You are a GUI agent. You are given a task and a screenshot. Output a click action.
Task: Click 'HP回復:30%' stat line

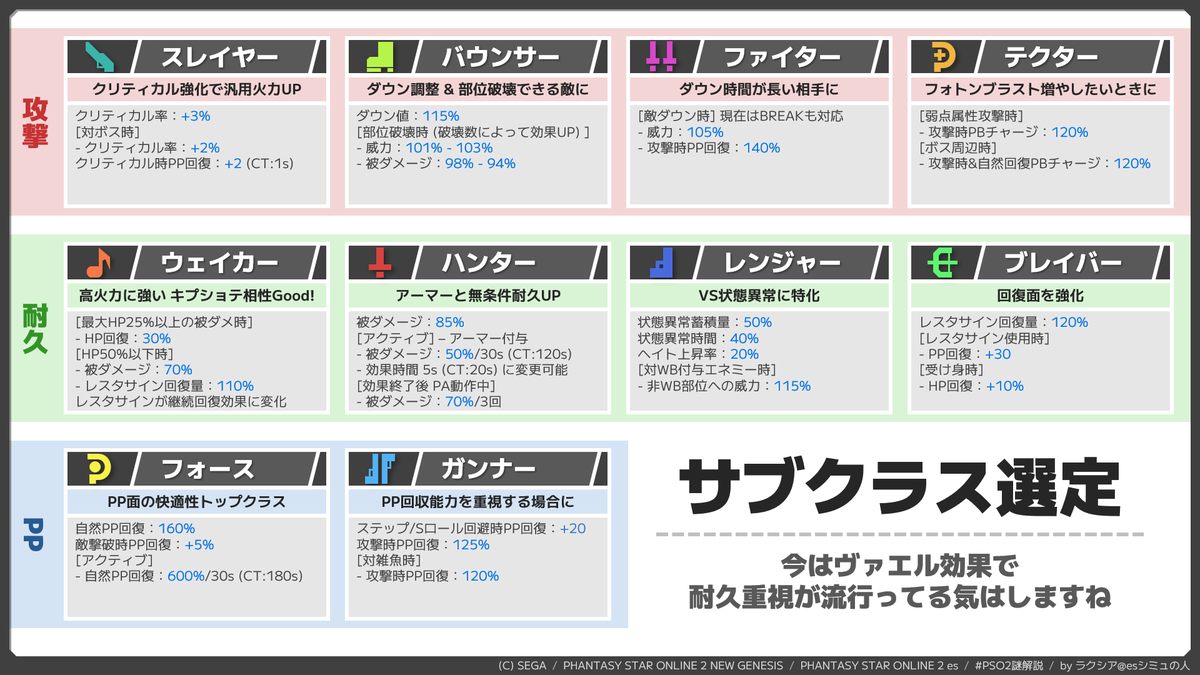122,338
